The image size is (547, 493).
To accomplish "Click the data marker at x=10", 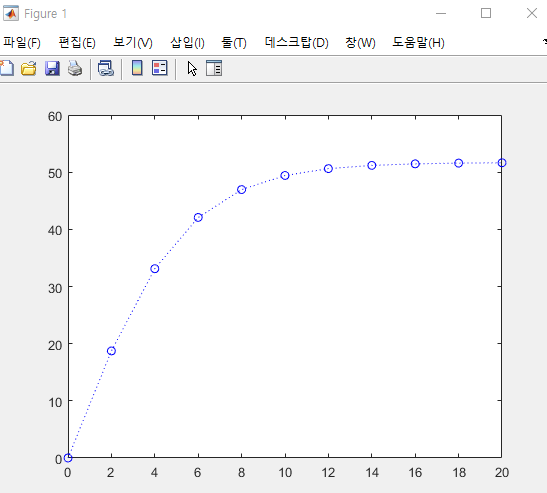I will (x=285, y=175).
